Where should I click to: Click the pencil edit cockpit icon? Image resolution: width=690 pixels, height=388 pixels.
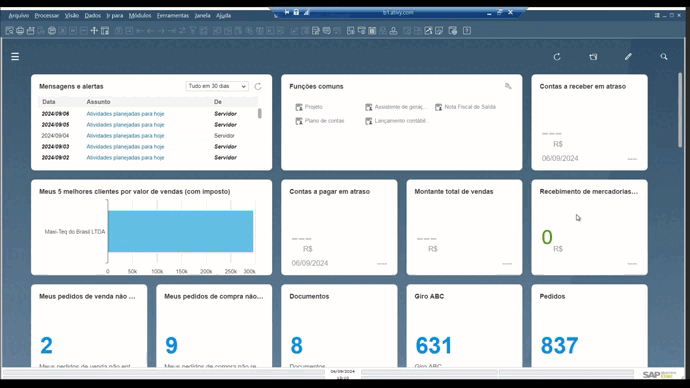pyautogui.click(x=628, y=57)
